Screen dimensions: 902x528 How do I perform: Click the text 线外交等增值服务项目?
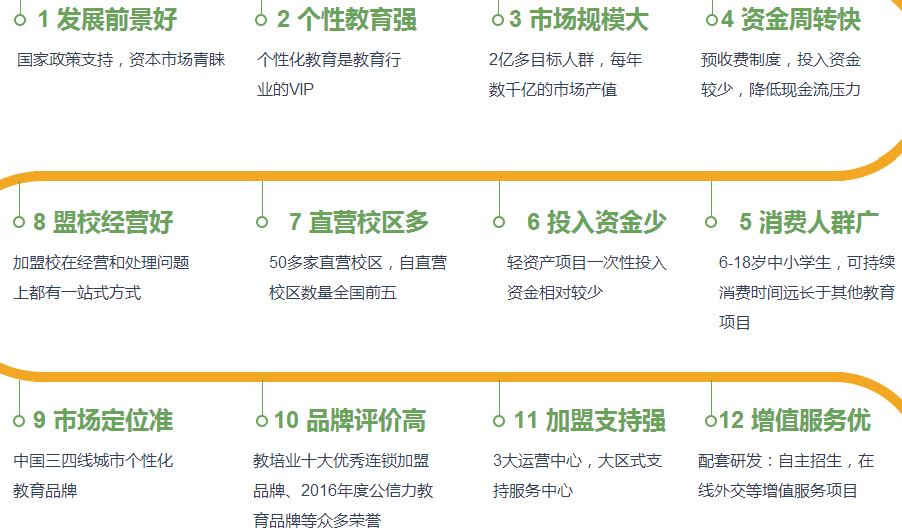[778, 491]
